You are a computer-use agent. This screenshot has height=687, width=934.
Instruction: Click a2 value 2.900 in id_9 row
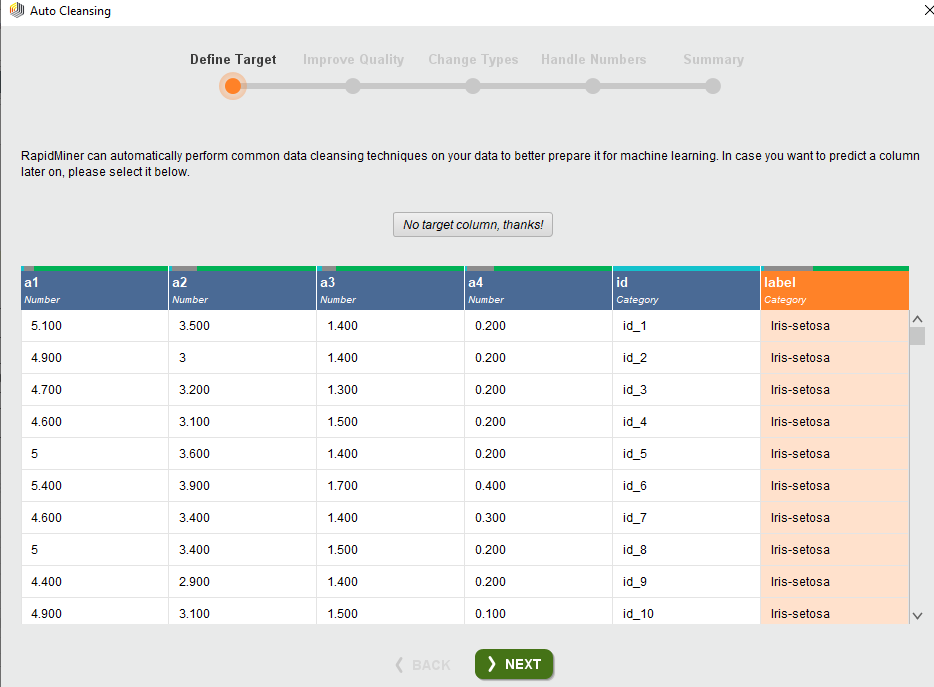pyautogui.click(x=242, y=582)
